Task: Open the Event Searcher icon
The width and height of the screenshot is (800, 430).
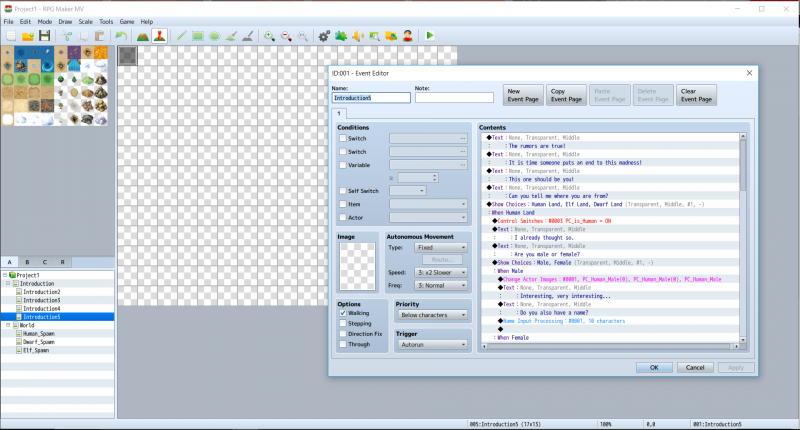Action: pos(374,36)
